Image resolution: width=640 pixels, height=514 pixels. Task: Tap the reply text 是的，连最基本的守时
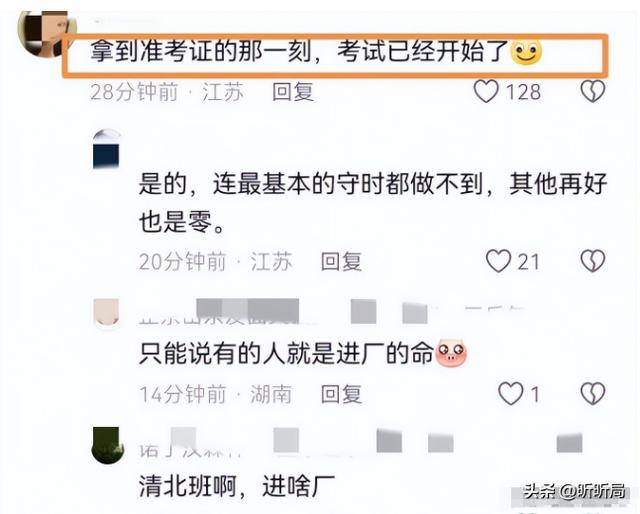click(x=373, y=202)
